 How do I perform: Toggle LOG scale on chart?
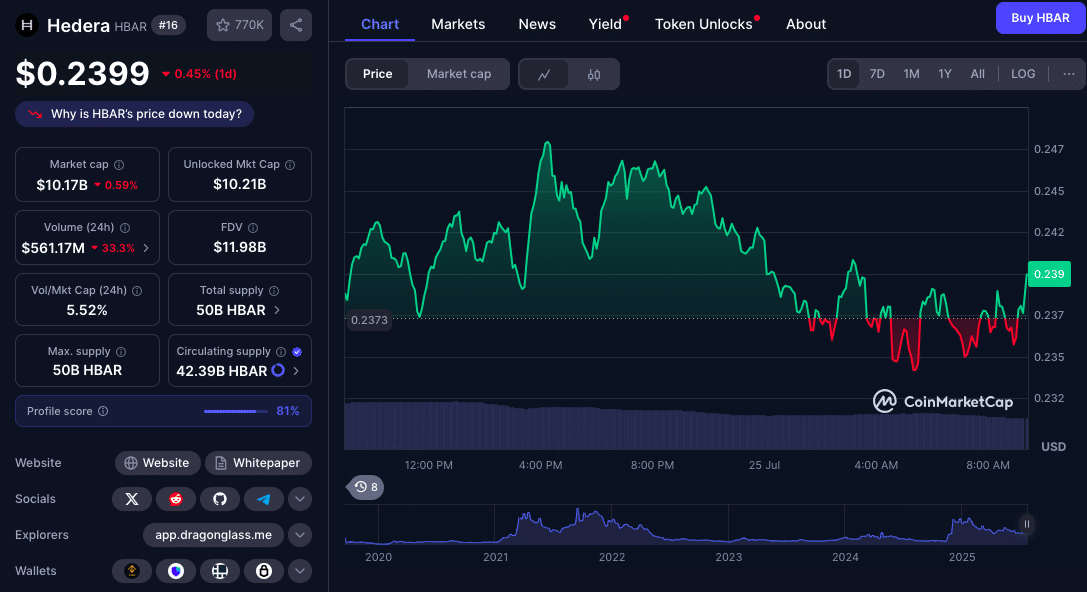tap(1023, 73)
